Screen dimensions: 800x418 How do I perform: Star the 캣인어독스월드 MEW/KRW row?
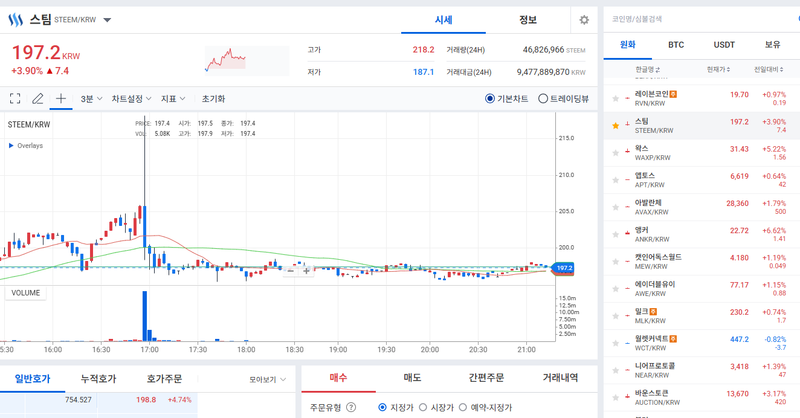615,261
